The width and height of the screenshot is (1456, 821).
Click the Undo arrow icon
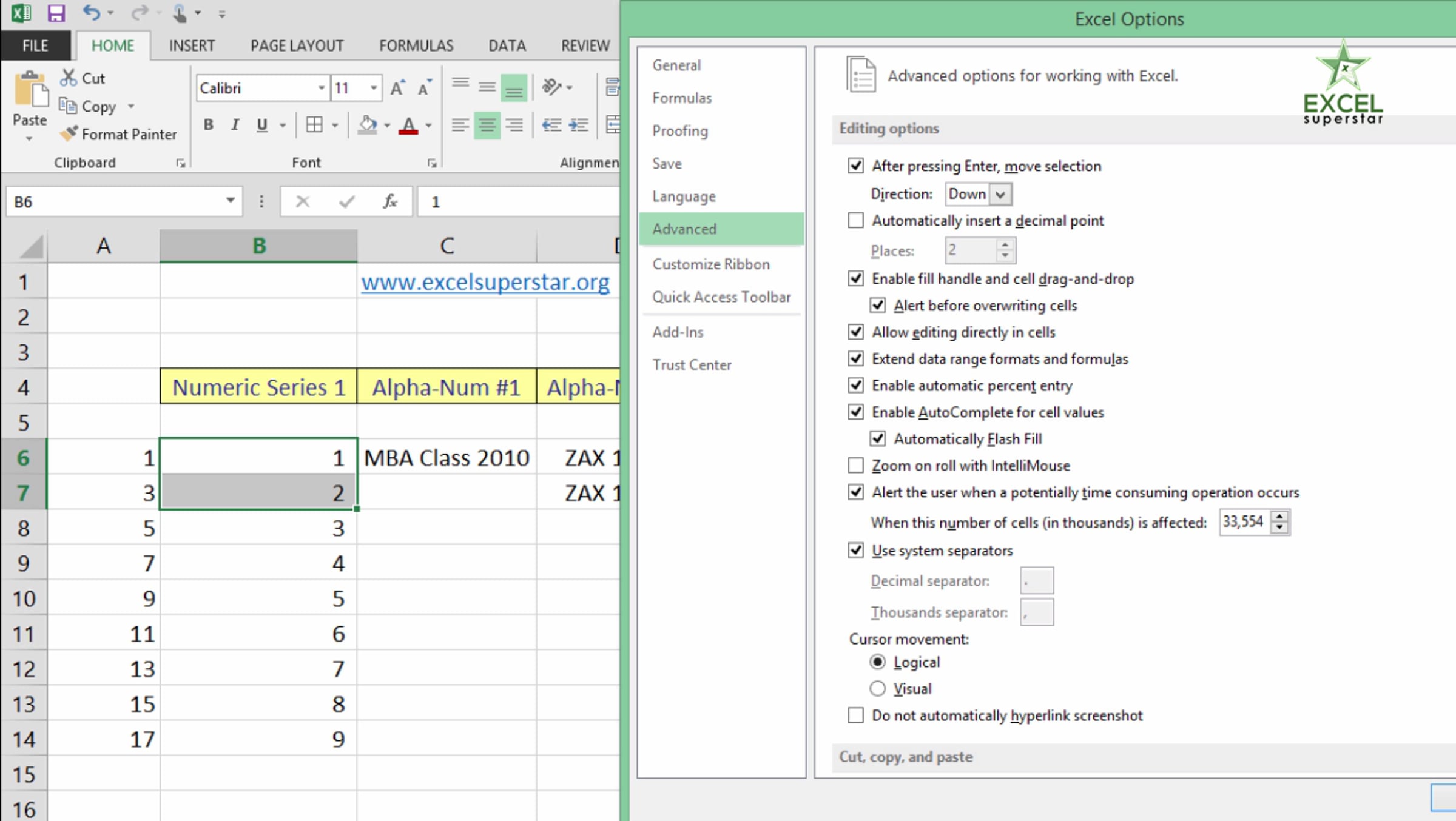click(x=91, y=13)
